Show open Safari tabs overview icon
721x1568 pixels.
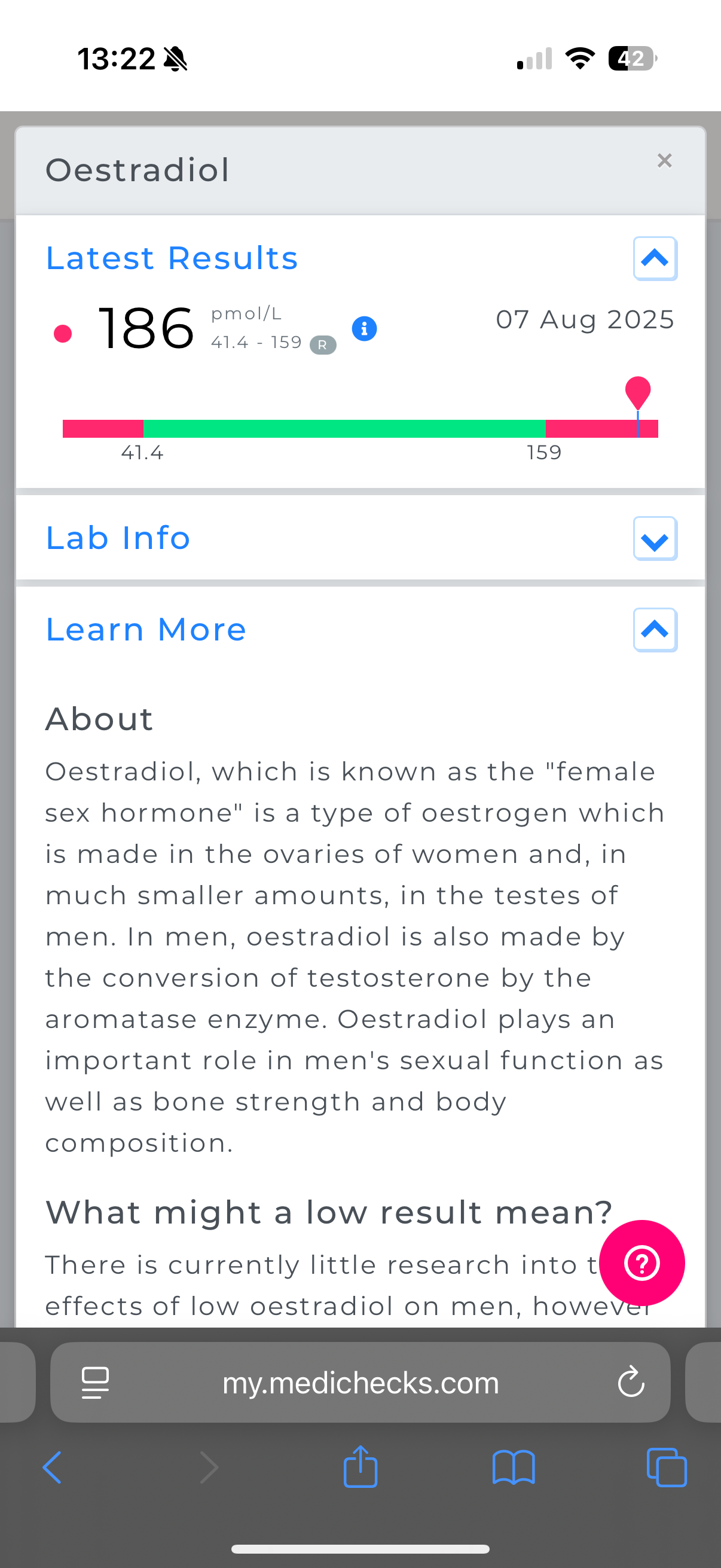coord(667,1468)
